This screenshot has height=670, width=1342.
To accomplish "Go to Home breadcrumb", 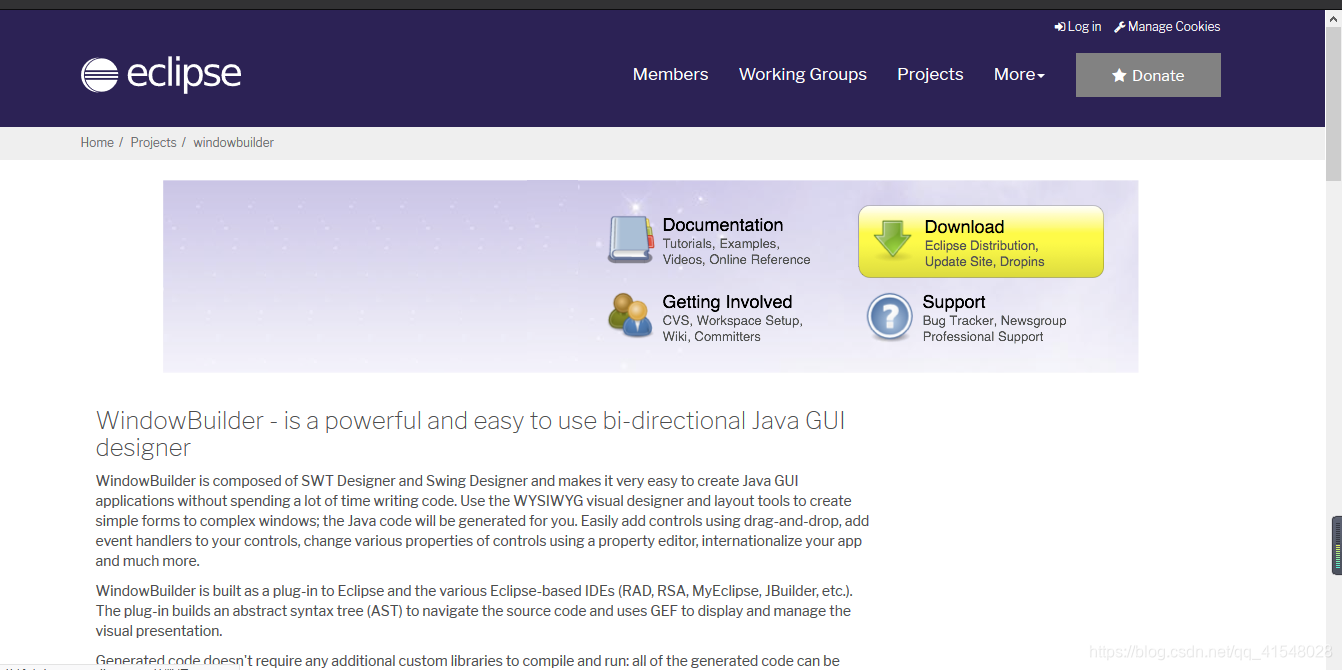I will click(x=97, y=143).
